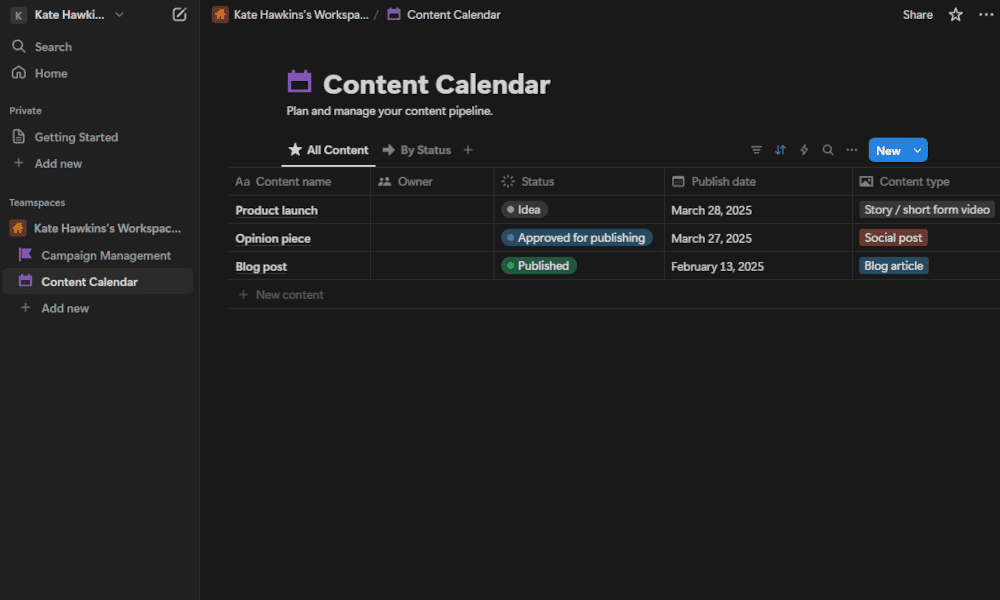Image resolution: width=1000 pixels, height=600 pixels.
Task: Open the Status column header menu
Action: (579, 182)
